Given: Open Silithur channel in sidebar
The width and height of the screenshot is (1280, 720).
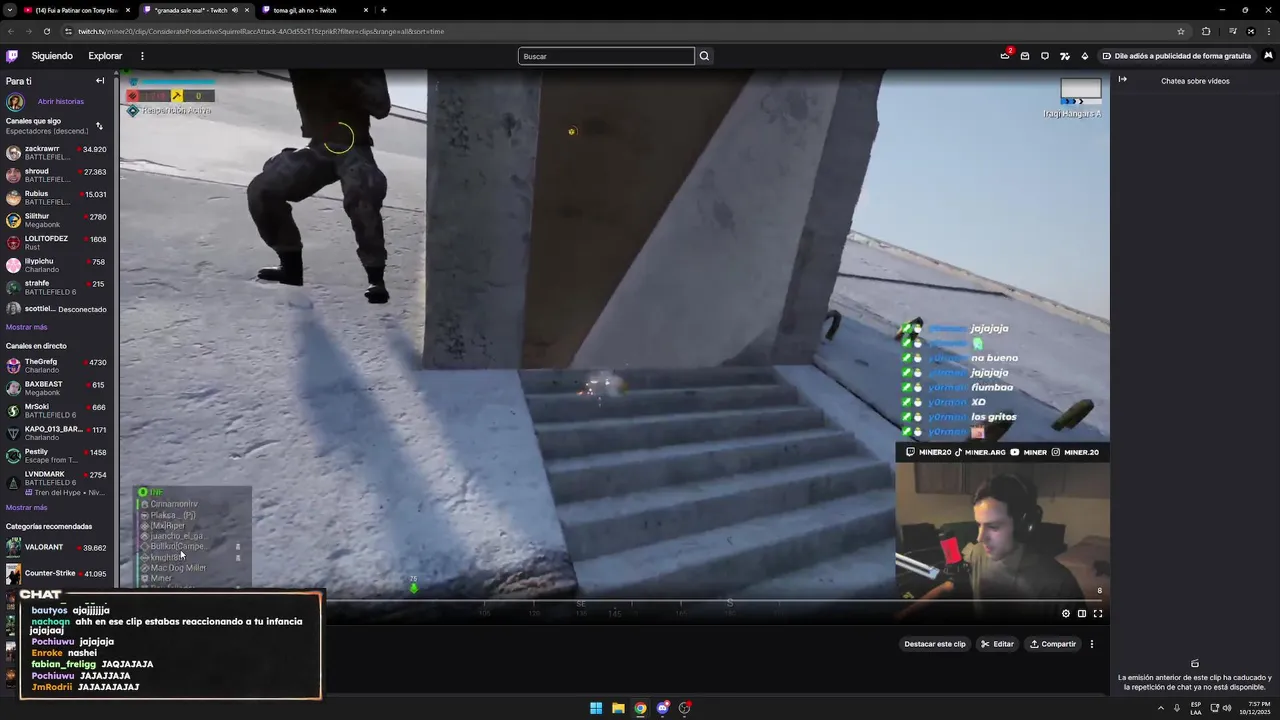Looking at the screenshot, I should coord(56,220).
